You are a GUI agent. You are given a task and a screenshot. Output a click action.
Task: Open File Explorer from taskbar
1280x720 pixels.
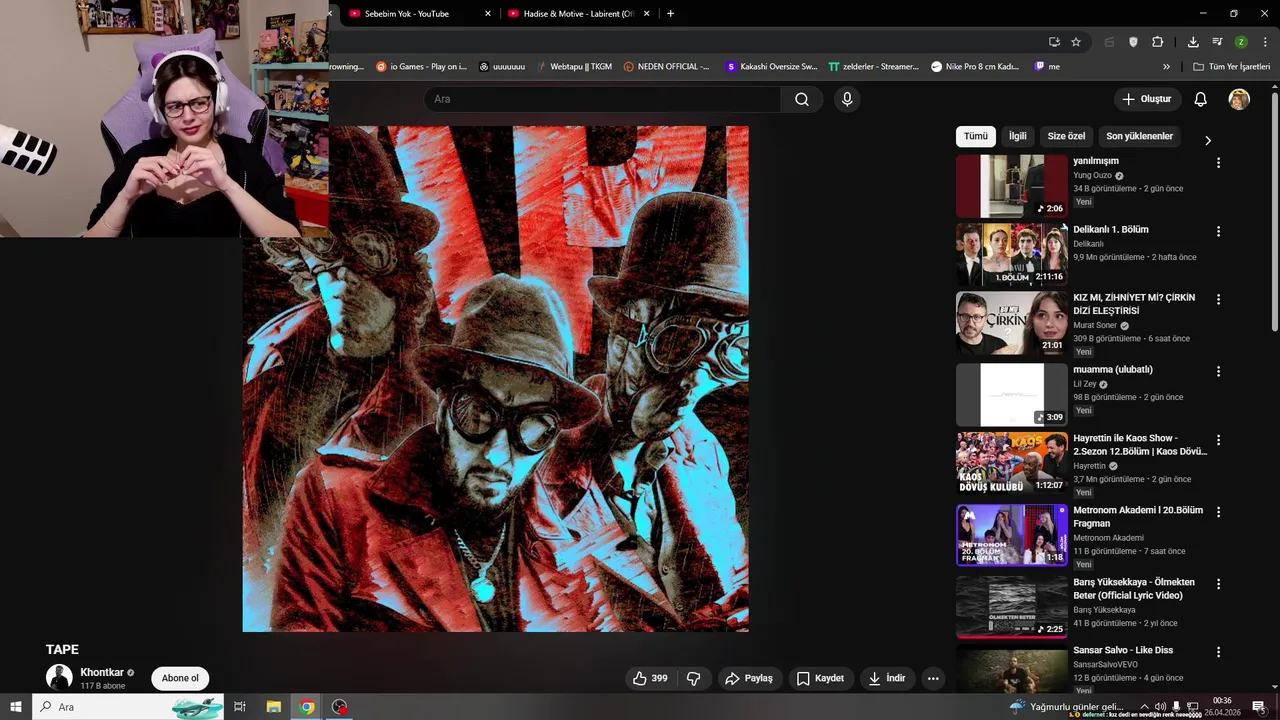(x=274, y=707)
